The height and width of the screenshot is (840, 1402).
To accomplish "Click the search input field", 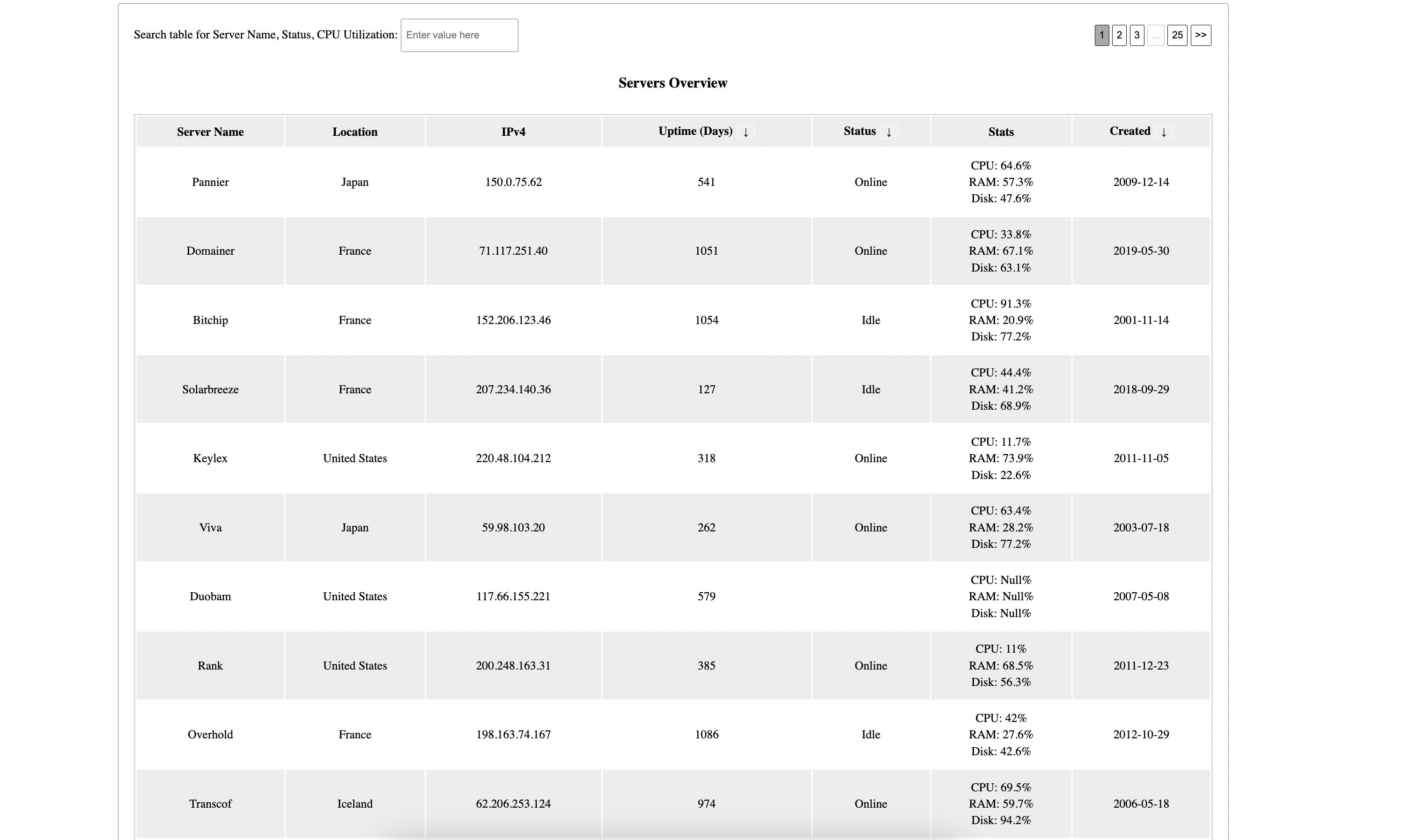I will click(458, 35).
